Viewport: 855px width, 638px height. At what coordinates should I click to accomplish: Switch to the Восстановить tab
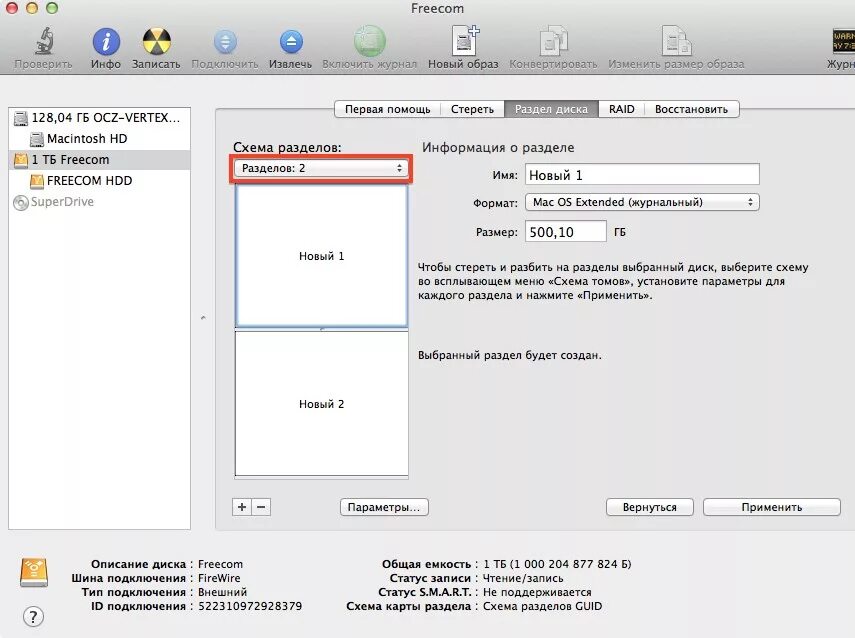691,109
